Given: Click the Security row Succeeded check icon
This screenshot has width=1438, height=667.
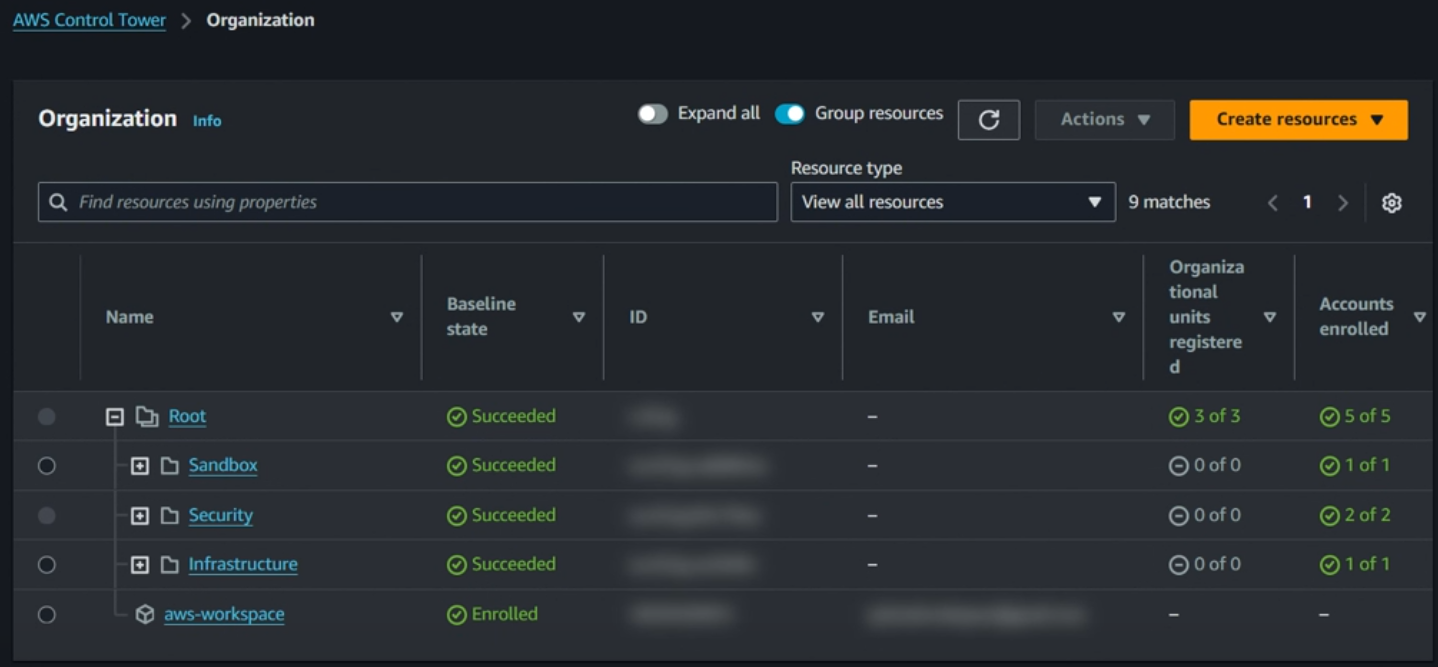Looking at the screenshot, I should point(457,516).
